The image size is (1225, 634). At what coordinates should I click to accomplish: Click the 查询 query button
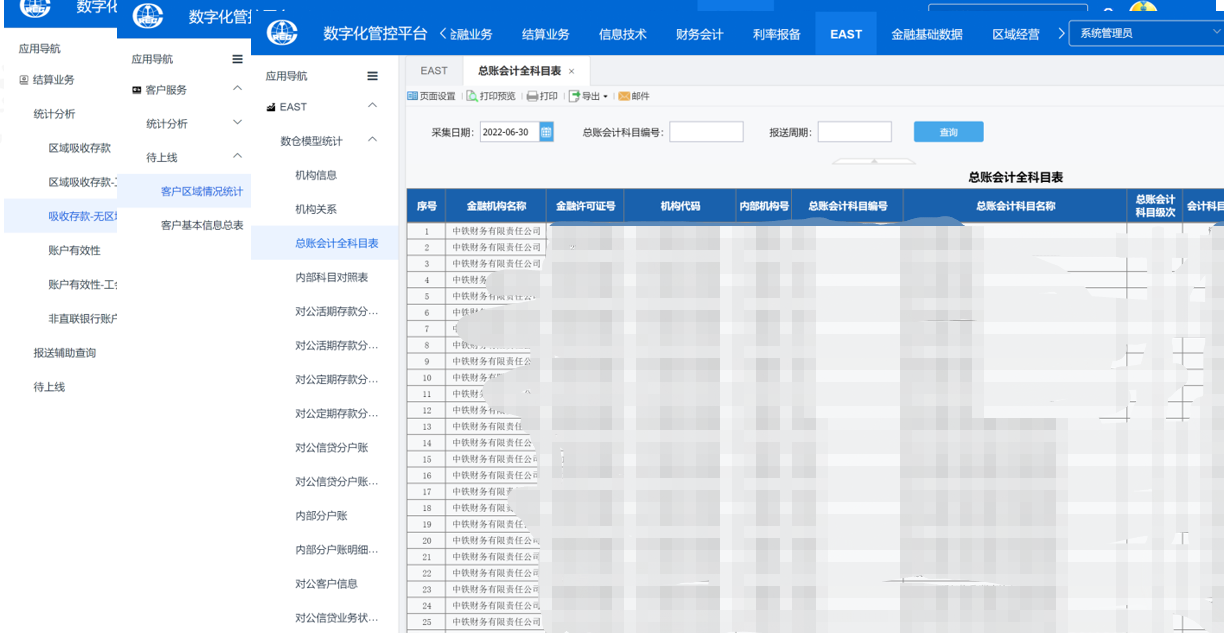(948, 132)
